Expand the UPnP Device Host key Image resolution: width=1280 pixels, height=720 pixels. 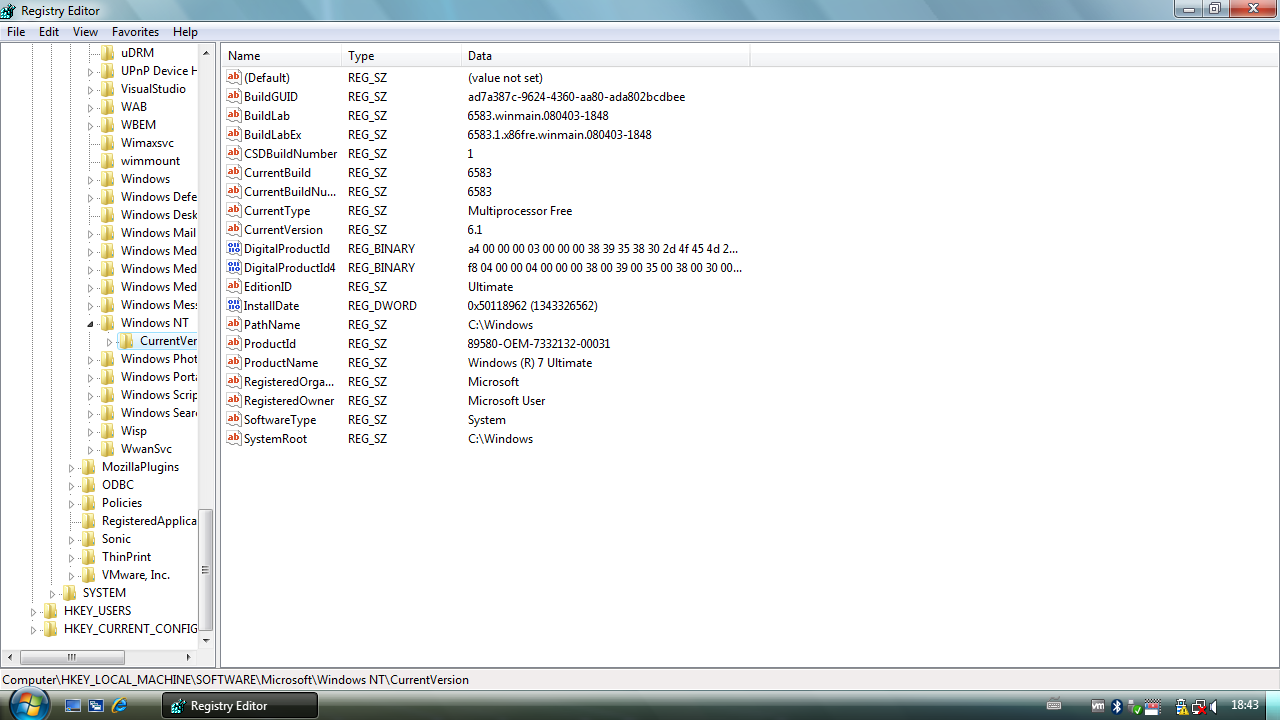[x=90, y=71]
